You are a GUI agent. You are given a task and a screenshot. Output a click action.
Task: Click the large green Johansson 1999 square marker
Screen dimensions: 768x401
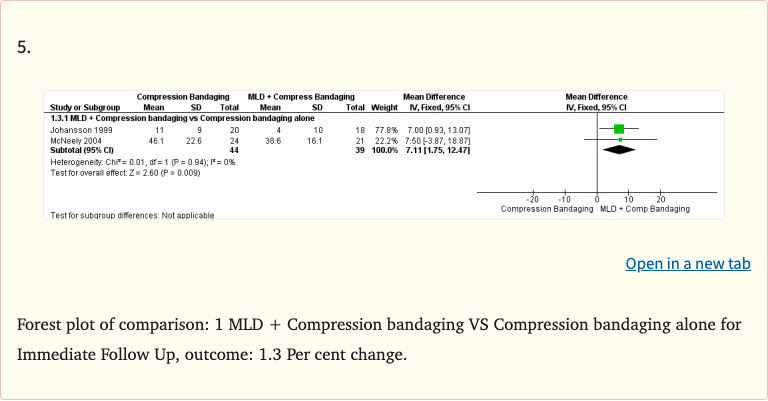tap(619, 129)
